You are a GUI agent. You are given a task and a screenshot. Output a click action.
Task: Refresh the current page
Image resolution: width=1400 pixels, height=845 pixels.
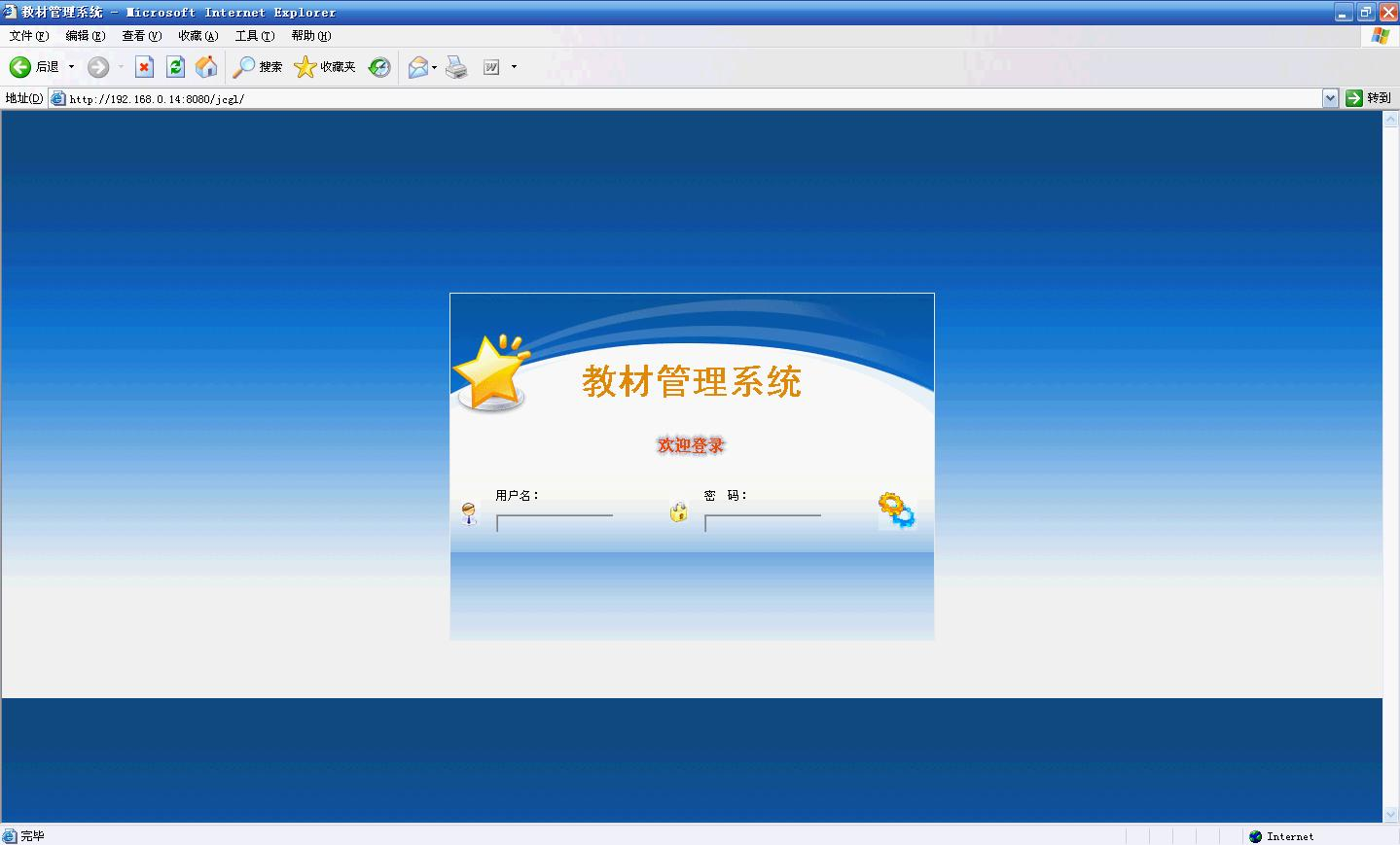175,67
